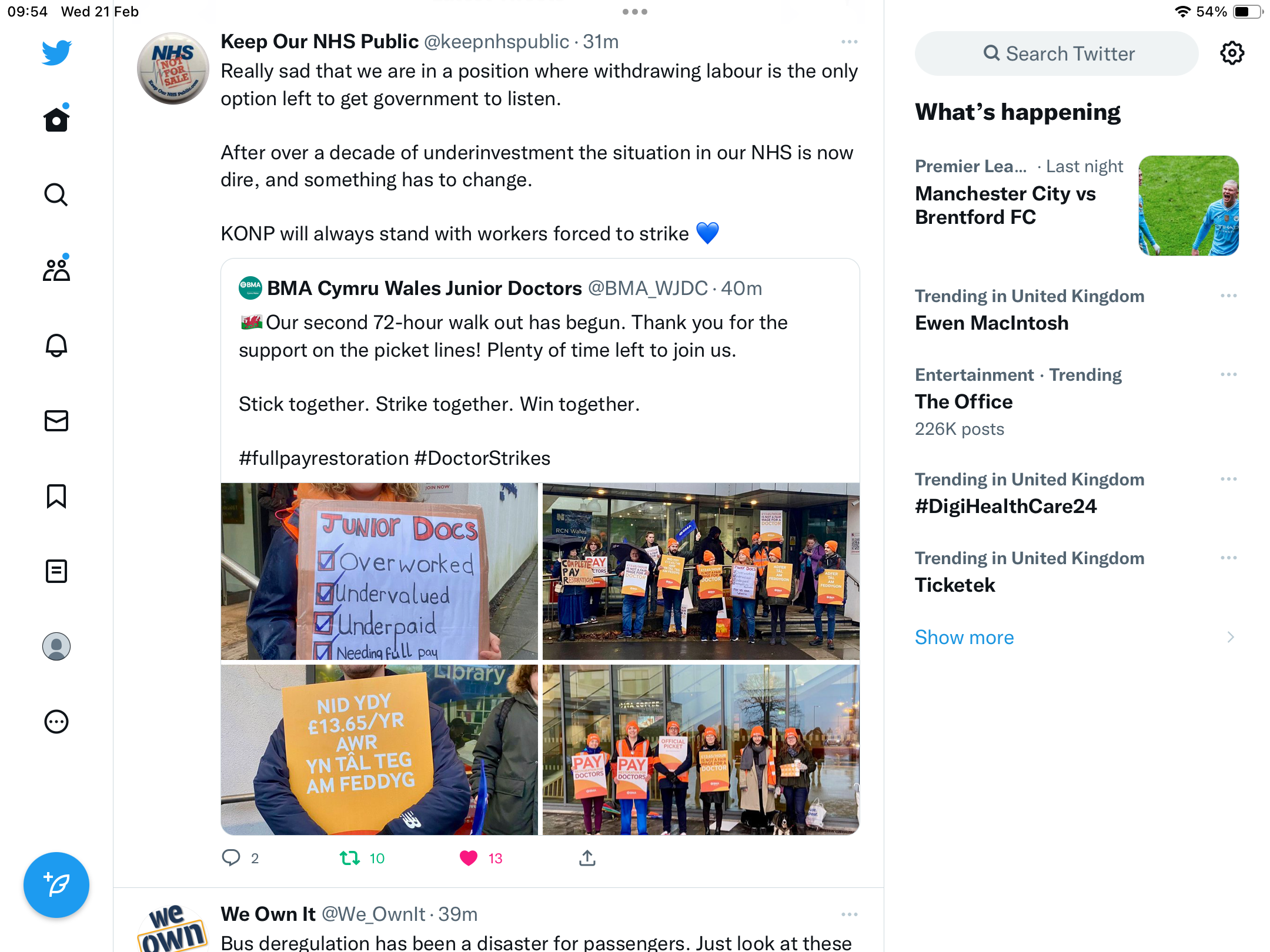This screenshot has height=952, width=1270.
Task: Open more options for We Own It tweet
Action: click(x=850, y=914)
